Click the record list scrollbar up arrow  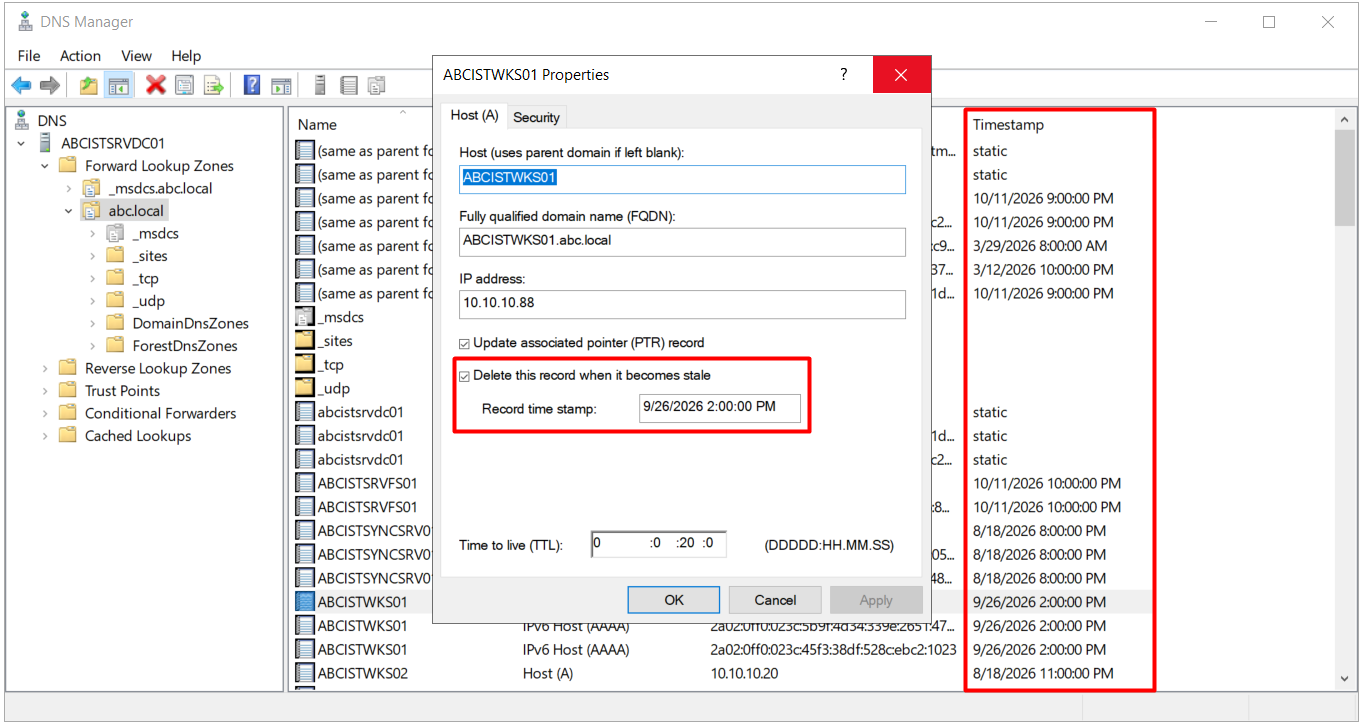point(1345,121)
